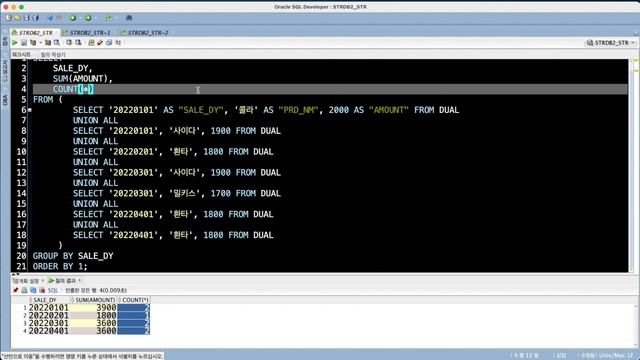Select result cell 20220401
This screenshot has width=640, height=360.
tap(49, 331)
